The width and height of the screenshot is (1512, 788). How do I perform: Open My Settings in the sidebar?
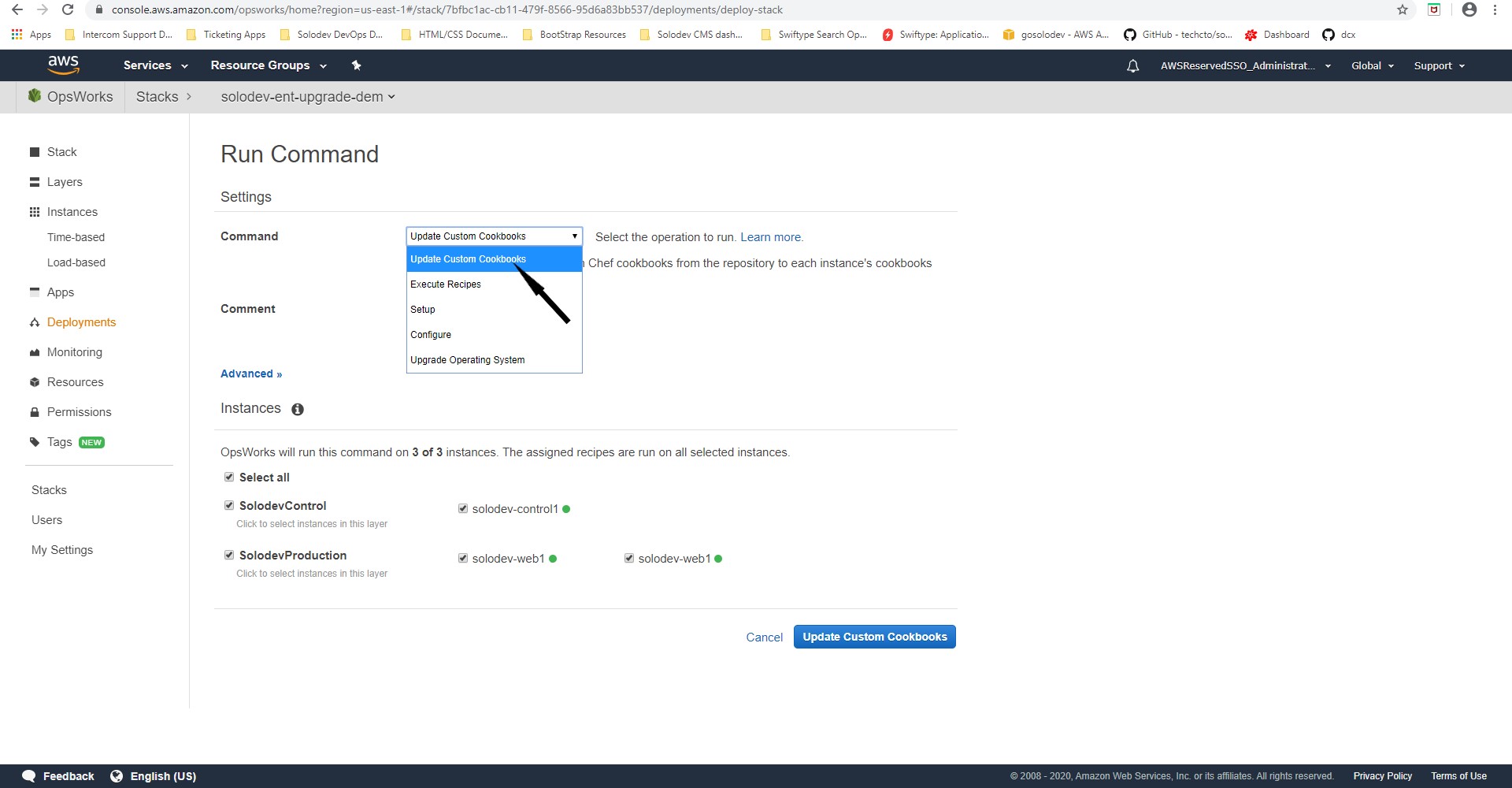click(62, 550)
